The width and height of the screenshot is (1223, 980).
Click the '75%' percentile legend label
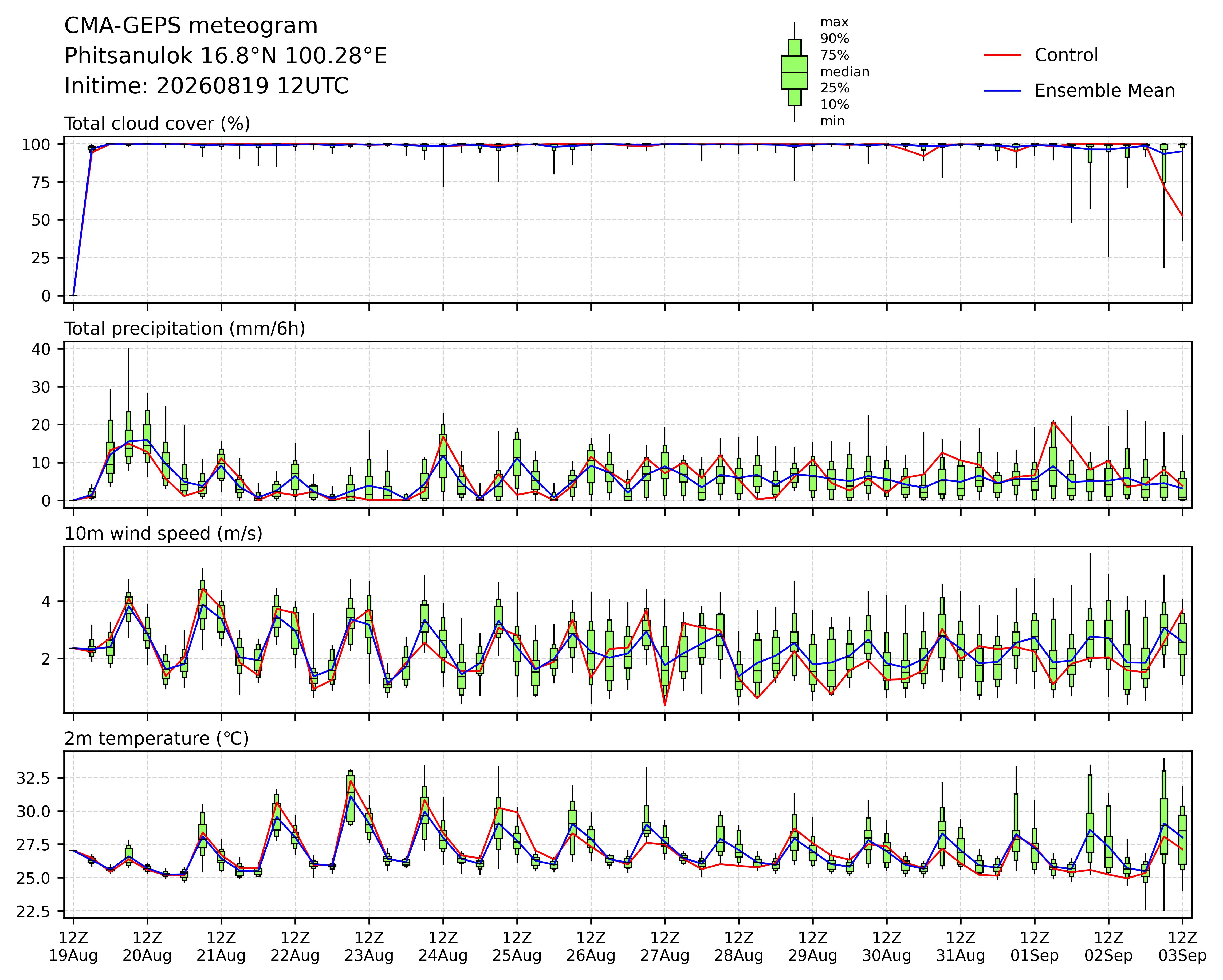pyautogui.click(x=835, y=56)
